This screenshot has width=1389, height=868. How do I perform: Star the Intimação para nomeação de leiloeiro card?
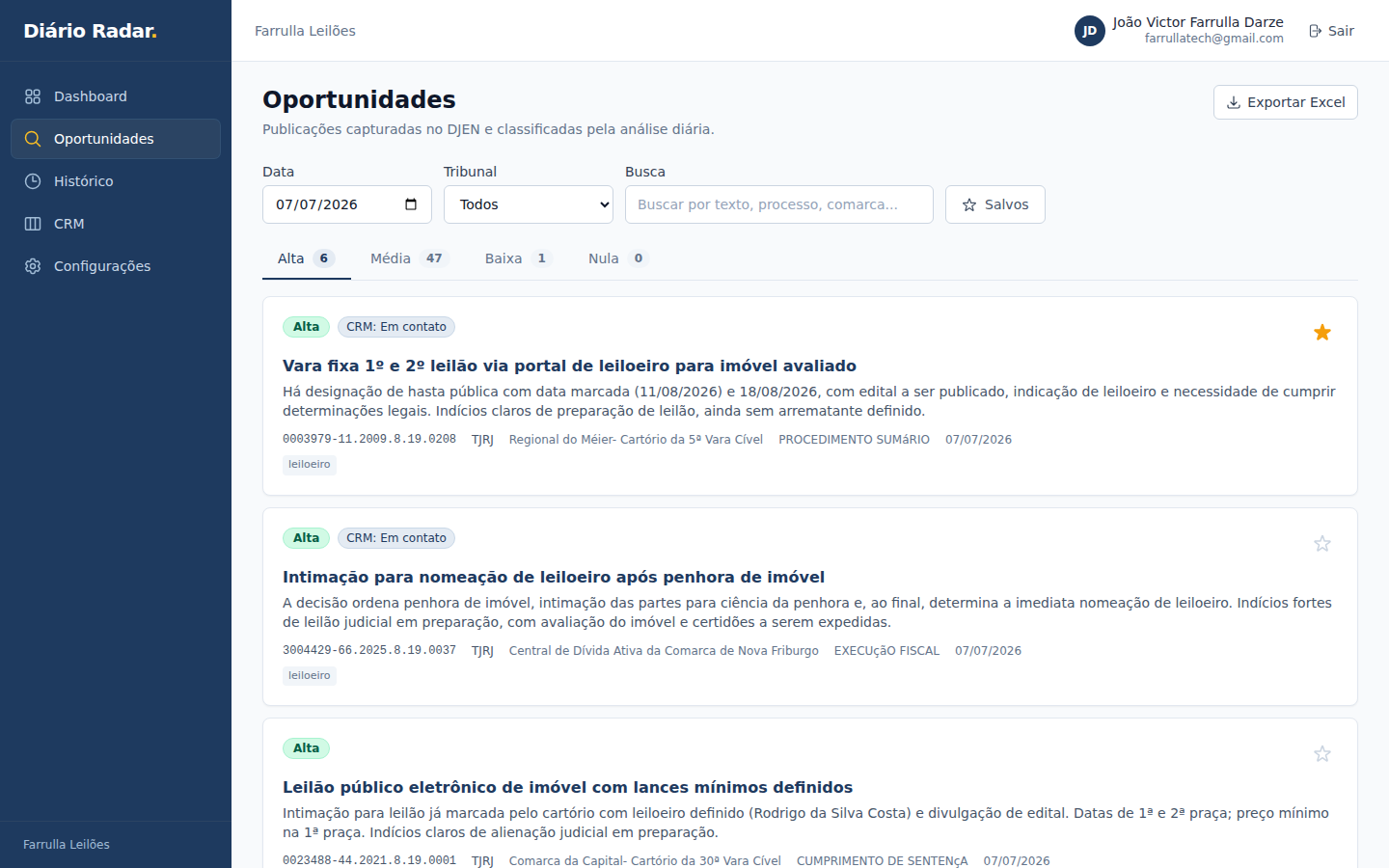tap(1322, 544)
